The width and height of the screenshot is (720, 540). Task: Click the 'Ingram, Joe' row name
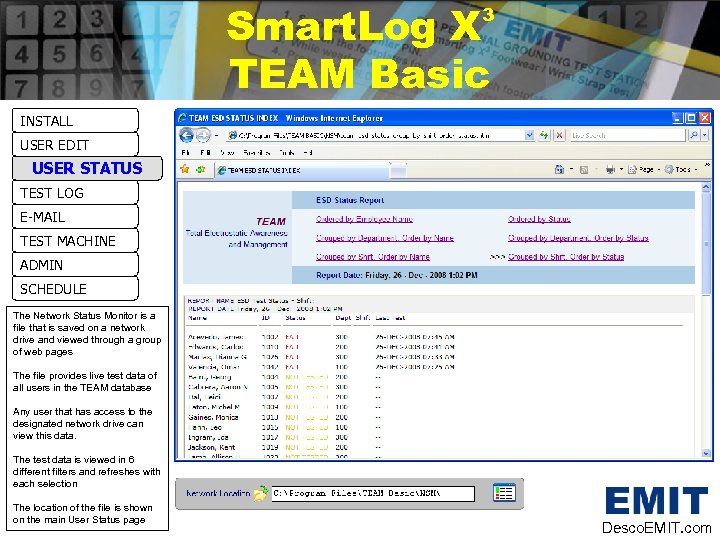(208, 437)
